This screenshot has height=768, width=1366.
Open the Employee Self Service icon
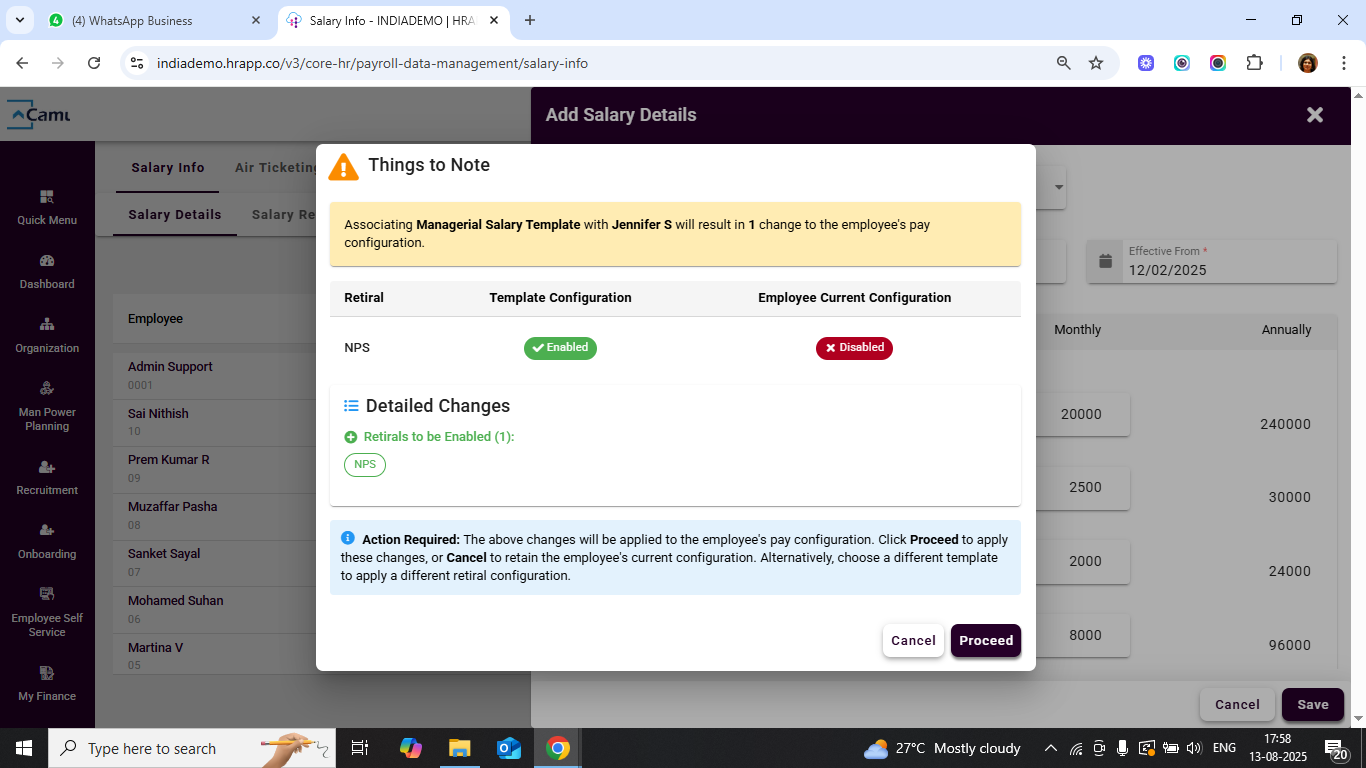pyautogui.click(x=47, y=595)
